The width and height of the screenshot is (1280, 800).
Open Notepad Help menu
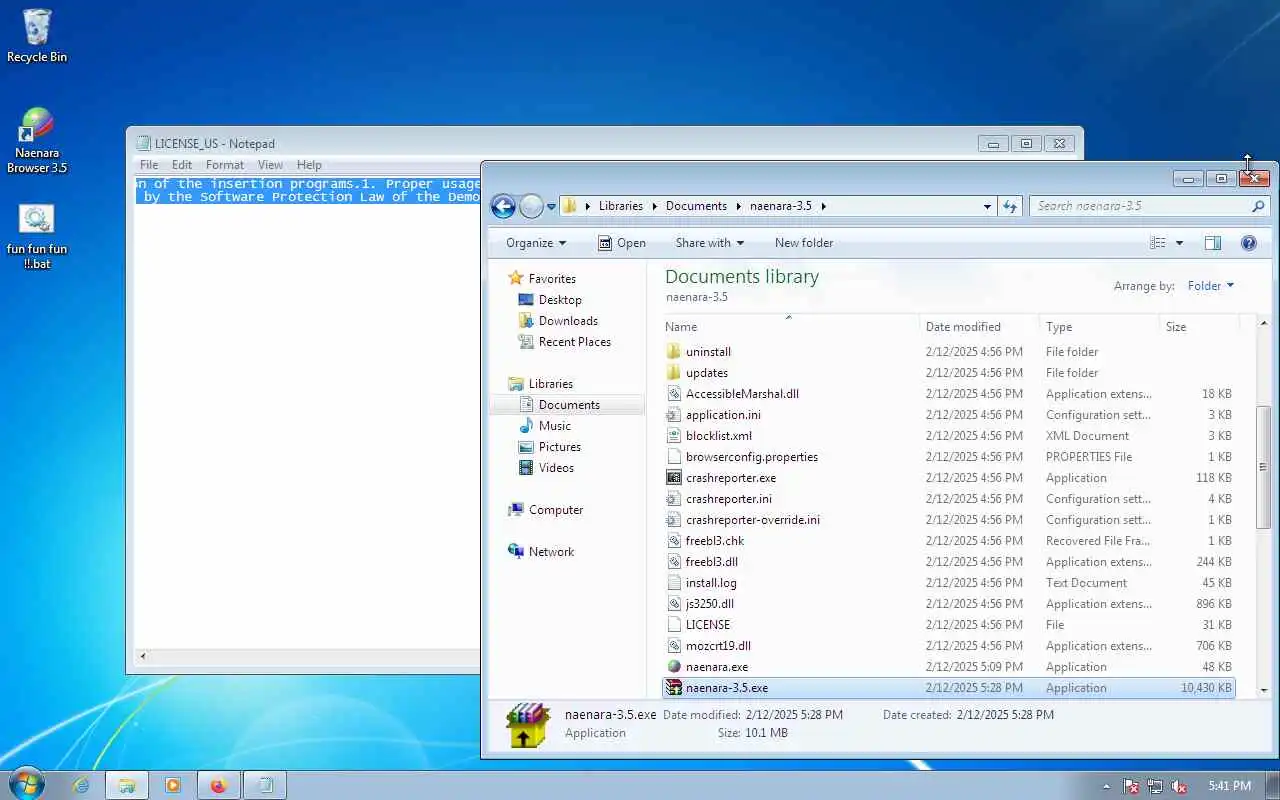[309, 165]
